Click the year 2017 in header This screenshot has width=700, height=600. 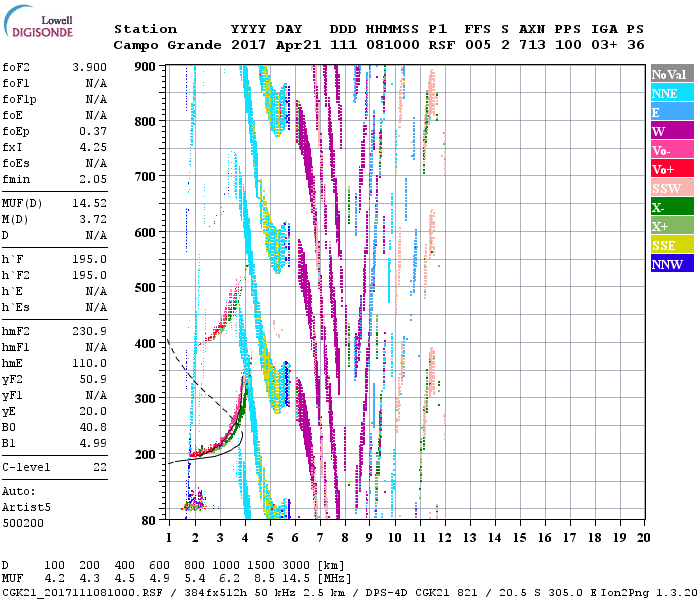coord(248,45)
